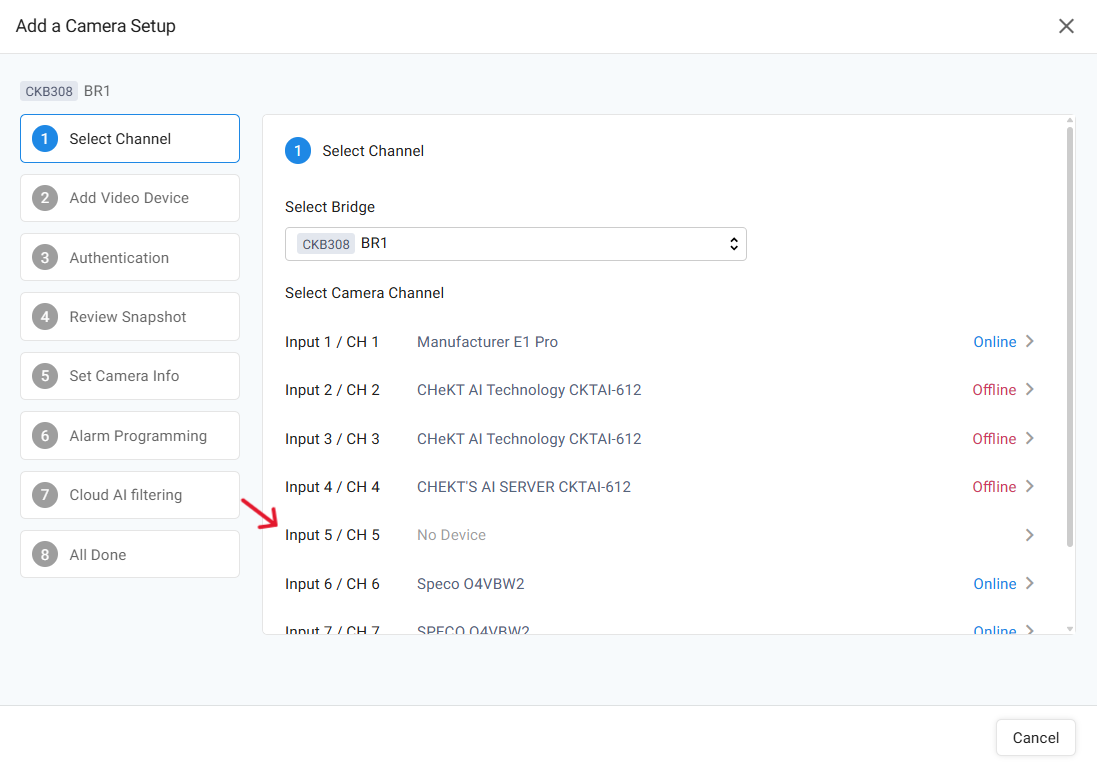This screenshot has width=1097, height=766.
Task: Click the number 1 icon in panel header
Action: [x=298, y=151]
